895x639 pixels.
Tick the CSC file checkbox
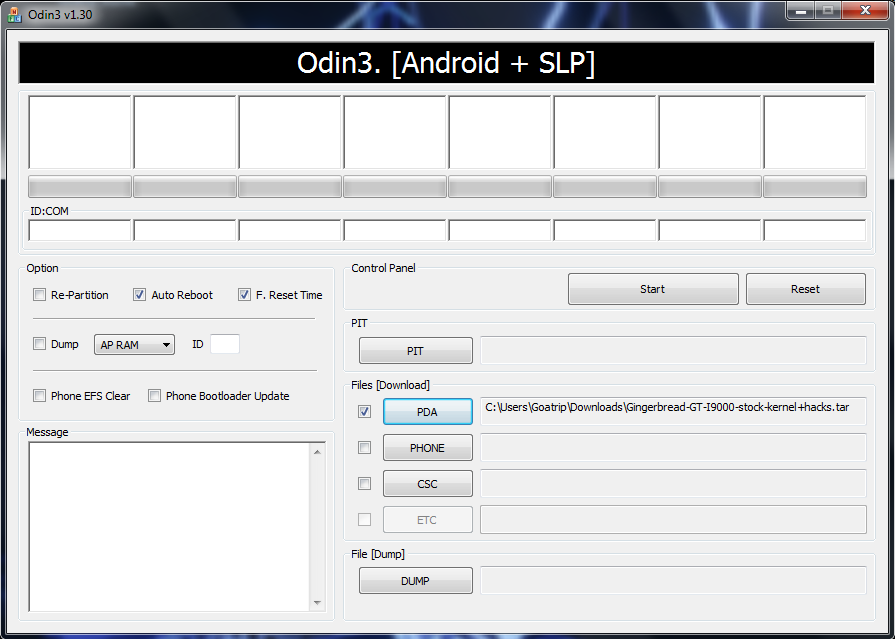click(364, 484)
